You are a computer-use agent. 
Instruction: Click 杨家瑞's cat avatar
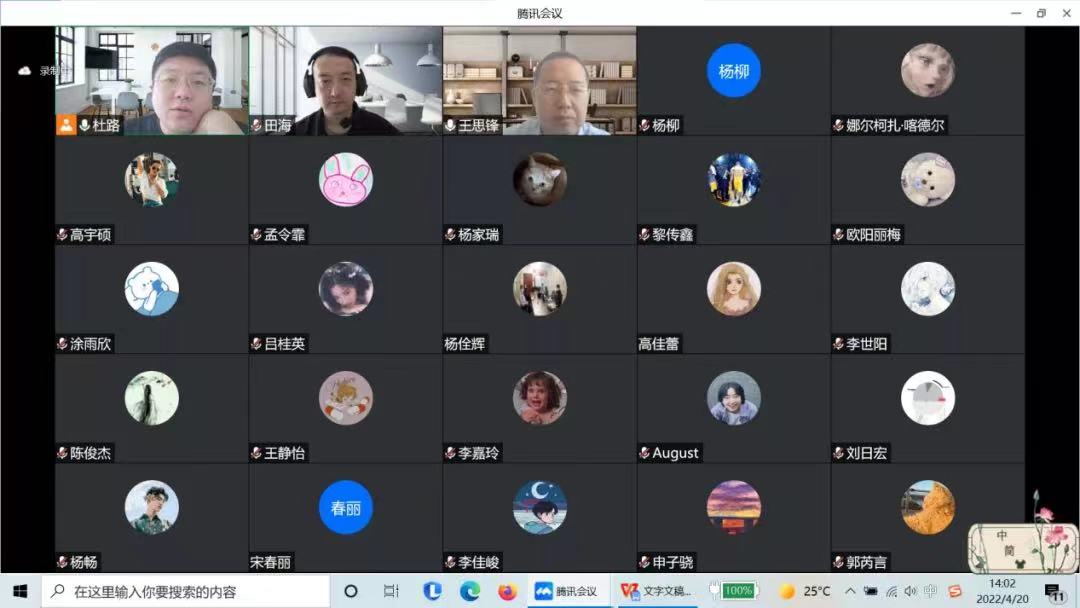pos(540,180)
